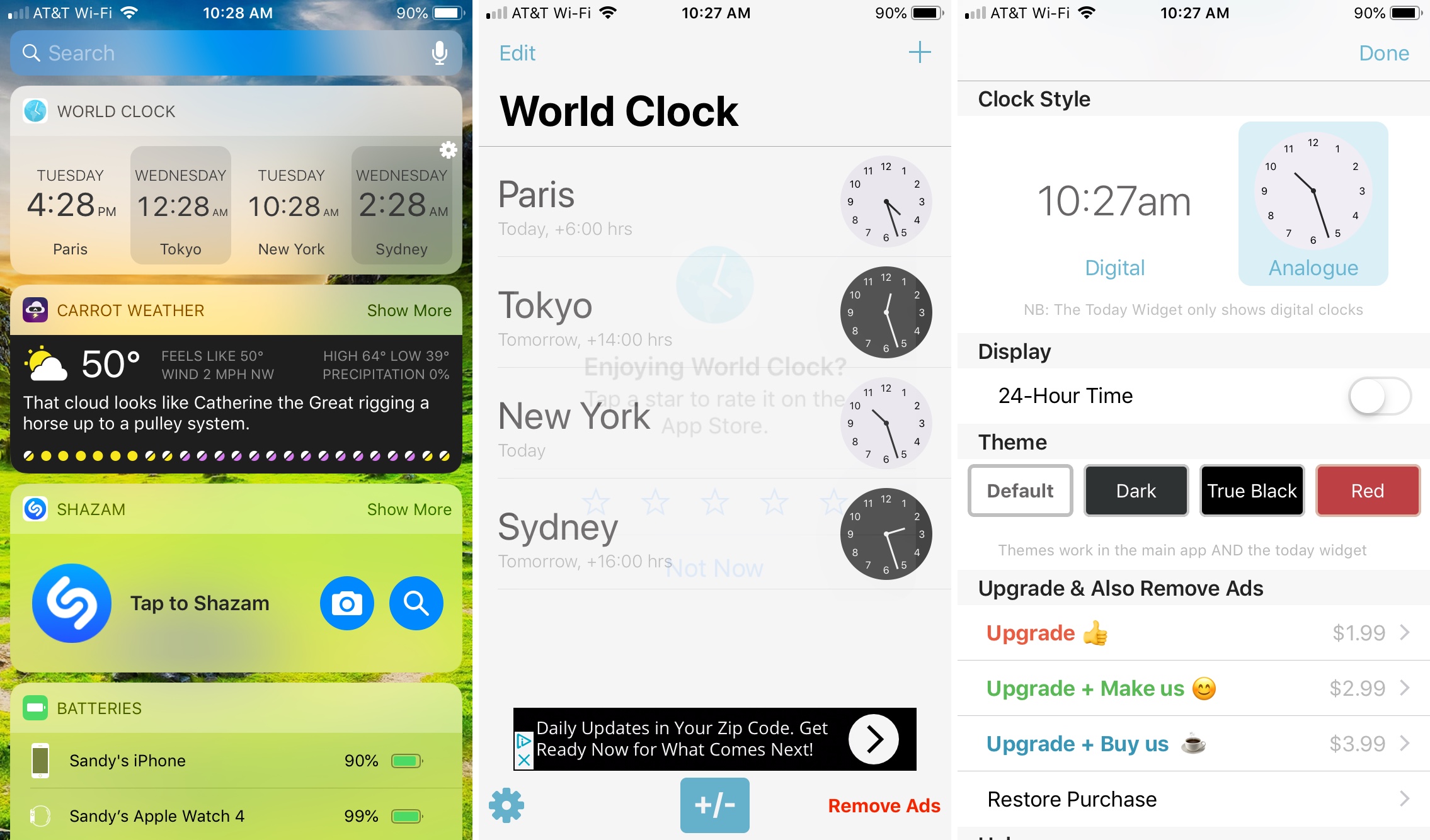The image size is (1430, 840).
Task: Tap the Batteries widget green icon
Action: (x=35, y=708)
